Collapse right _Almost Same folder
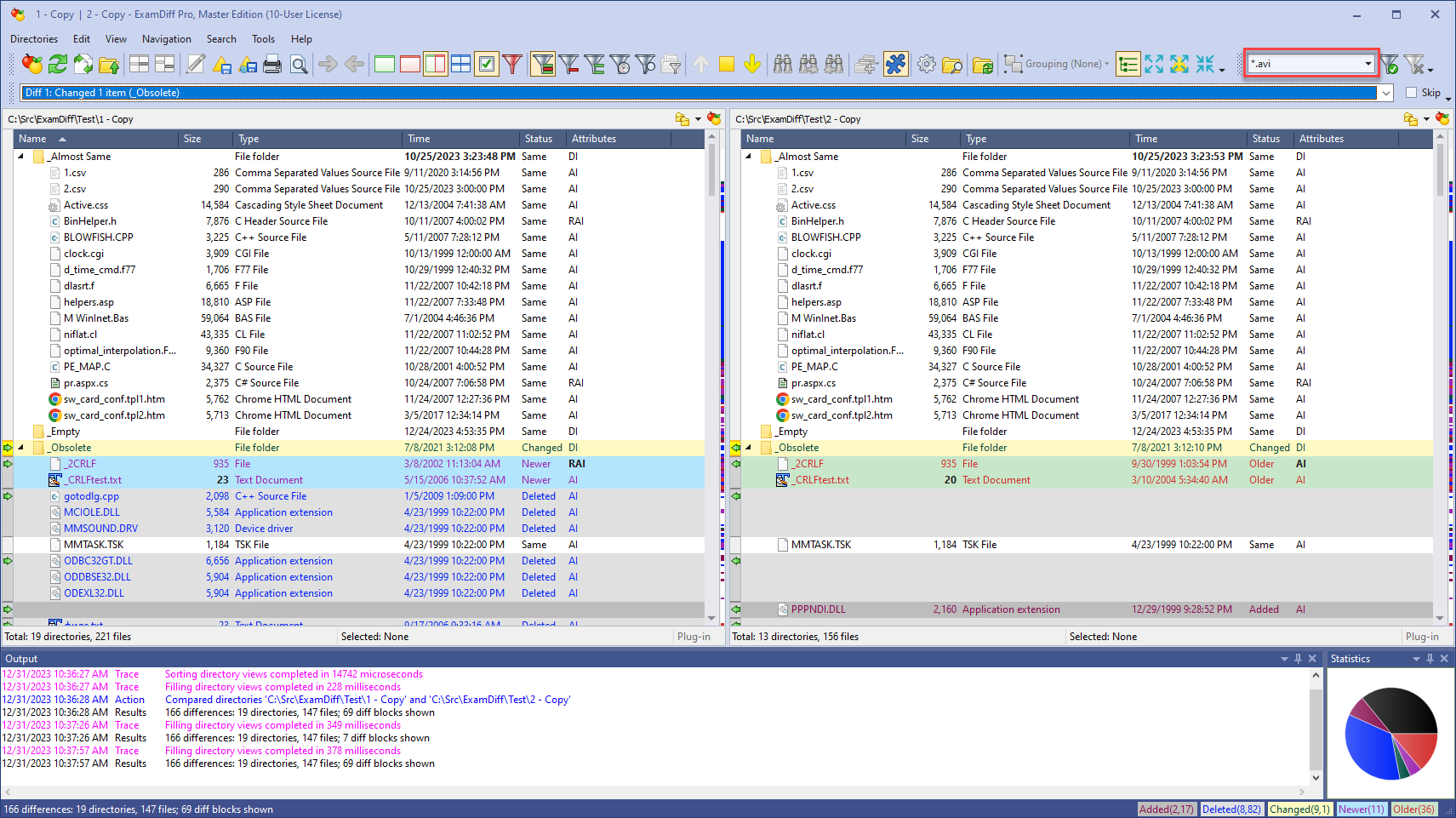The height and width of the screenshot is (818, 1456). coord(749,157)
